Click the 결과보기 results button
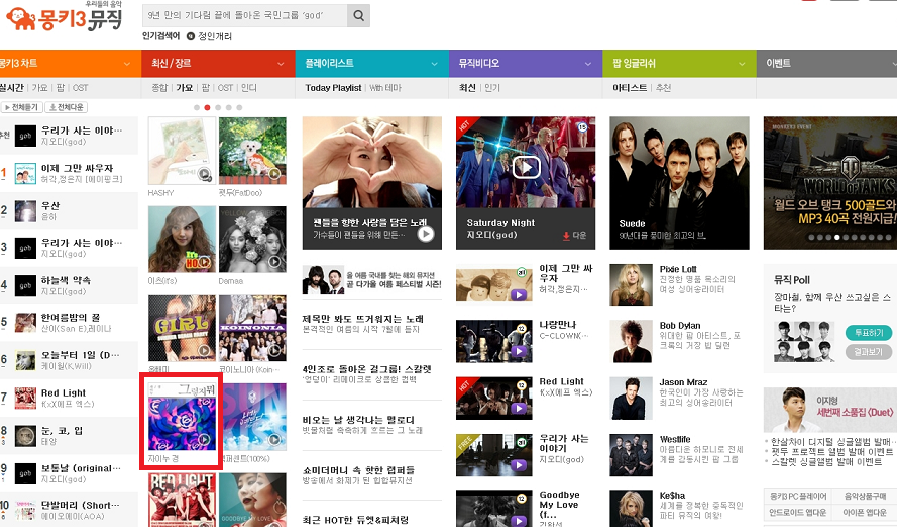This screenshot has height=529, width=897. click(868, 352)
